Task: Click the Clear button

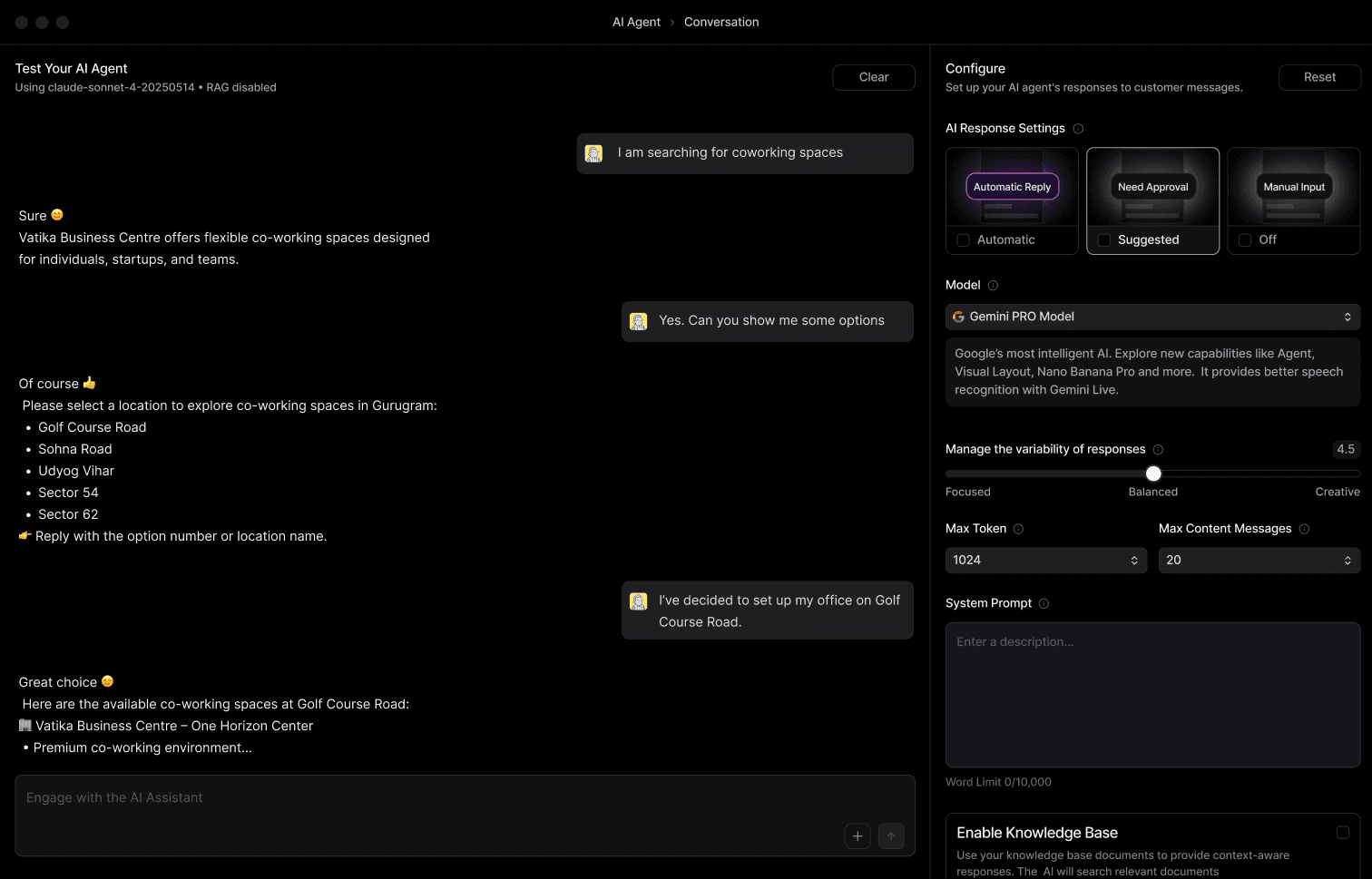Action: pyautogui.click(x=874, y=77)
